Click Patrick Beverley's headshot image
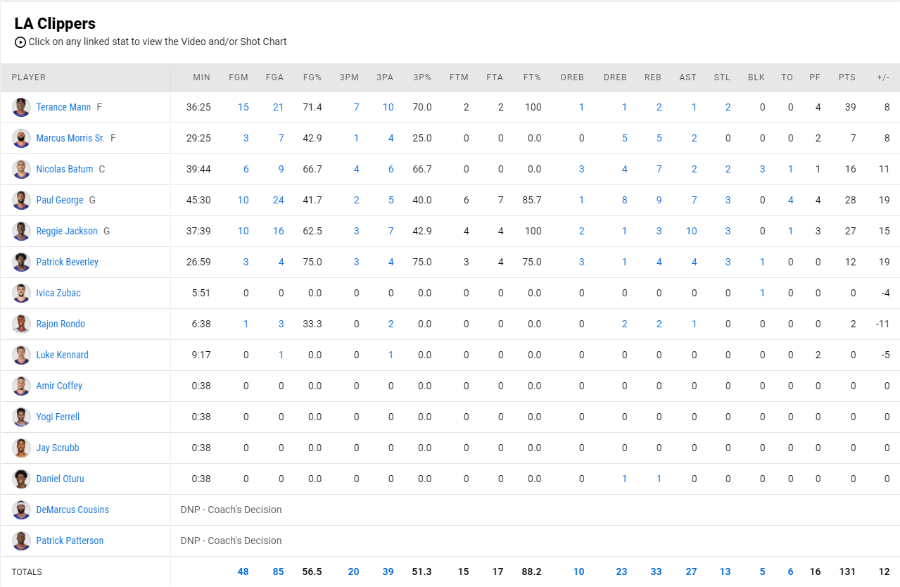The width and height of the screenshot is (900, 587). (x=21, y=262)
